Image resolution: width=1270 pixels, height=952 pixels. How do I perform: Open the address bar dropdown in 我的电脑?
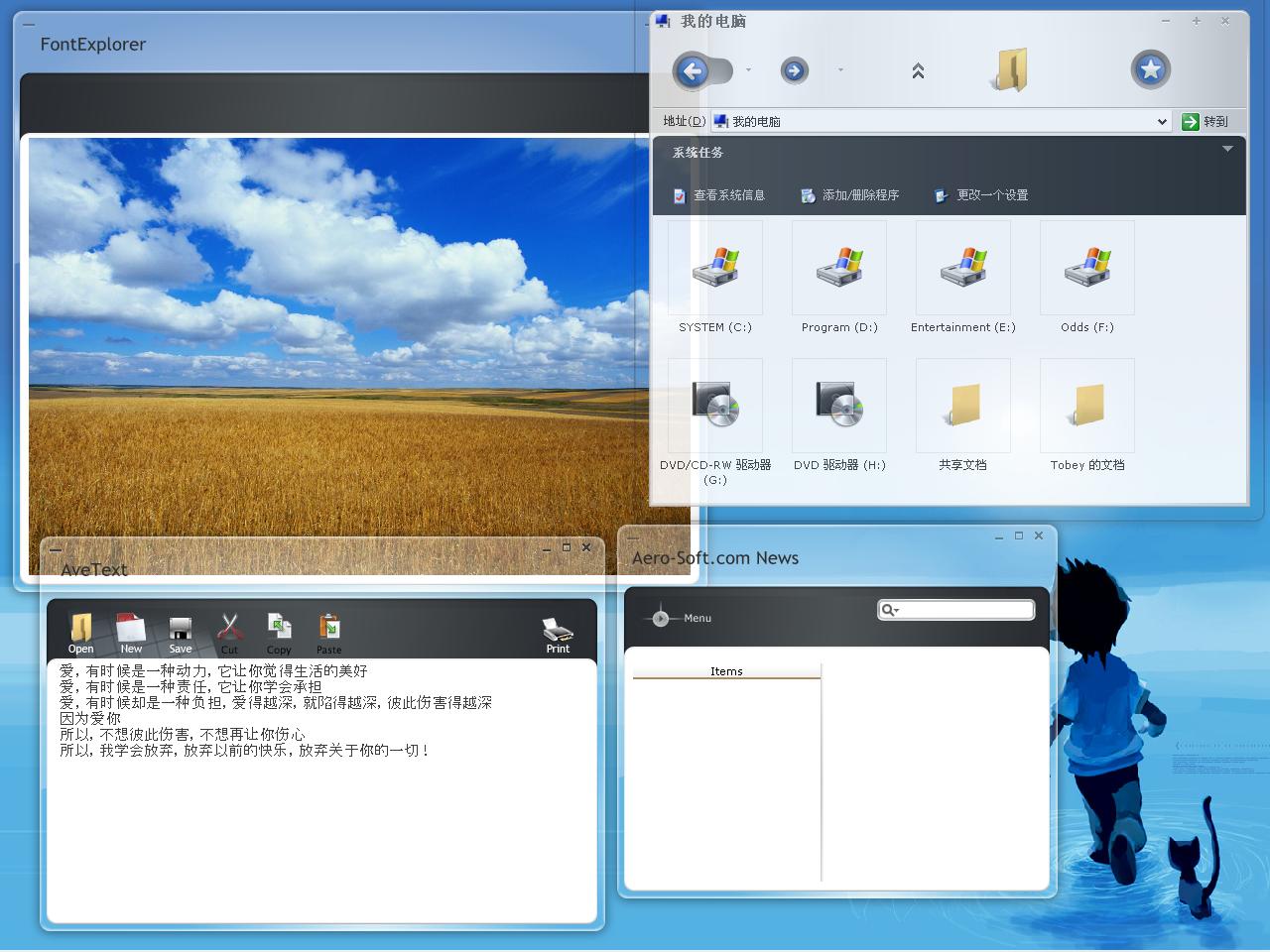tap(1161, 121)
